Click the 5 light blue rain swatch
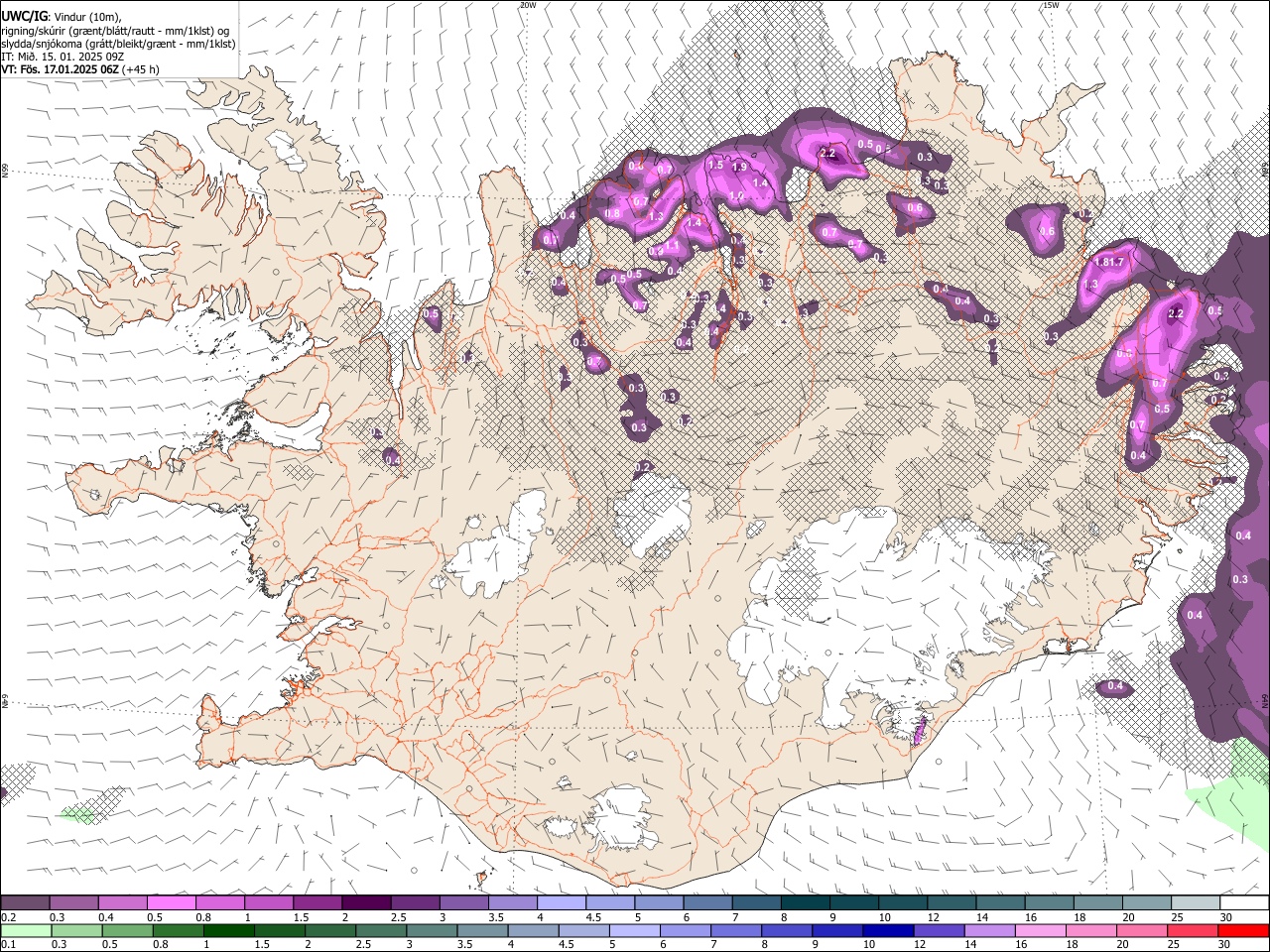Image resolution: width=1270 pixels, height=952 pixels. point(635,930)
